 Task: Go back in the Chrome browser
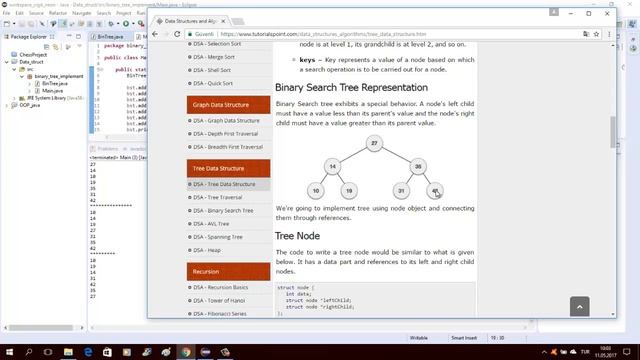(x=155, y=34)
